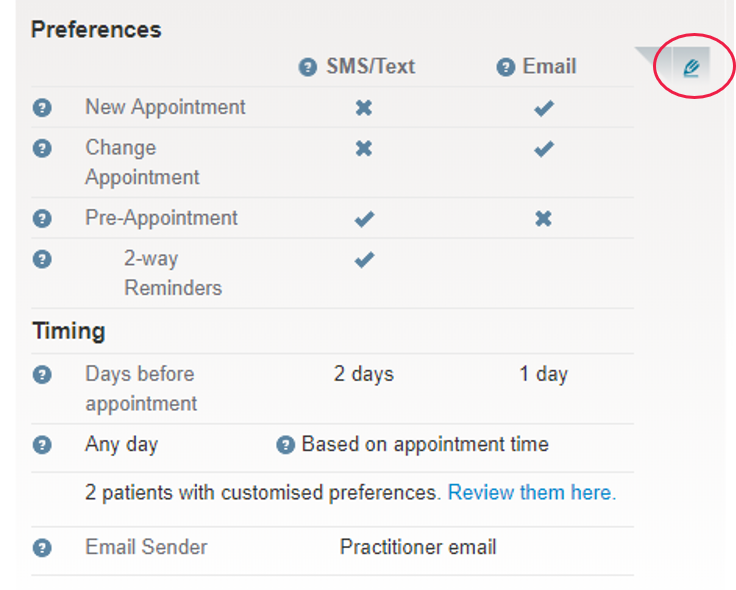
Task: Click help icon beside Change Appointment
Action: pyautogui.click(x=42, y=148)
